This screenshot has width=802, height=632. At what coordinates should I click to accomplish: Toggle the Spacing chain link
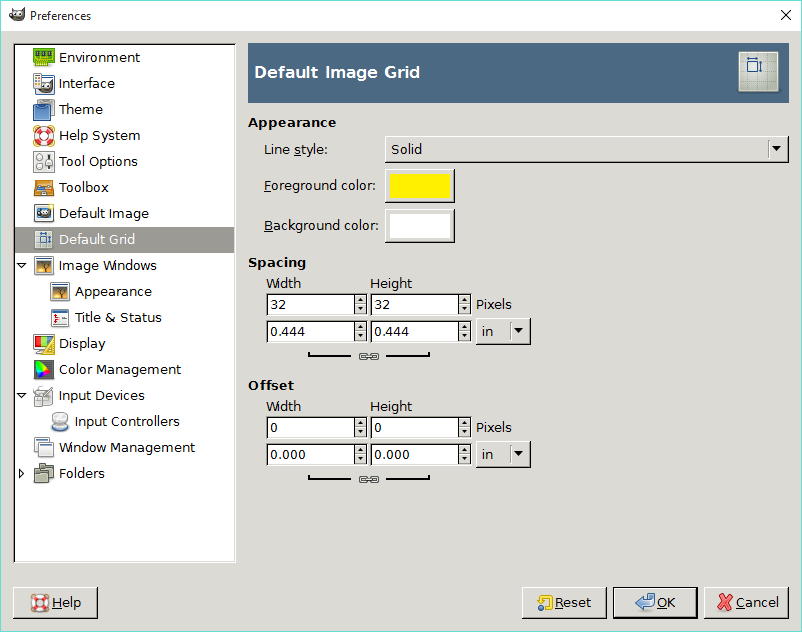click(369, 356)
